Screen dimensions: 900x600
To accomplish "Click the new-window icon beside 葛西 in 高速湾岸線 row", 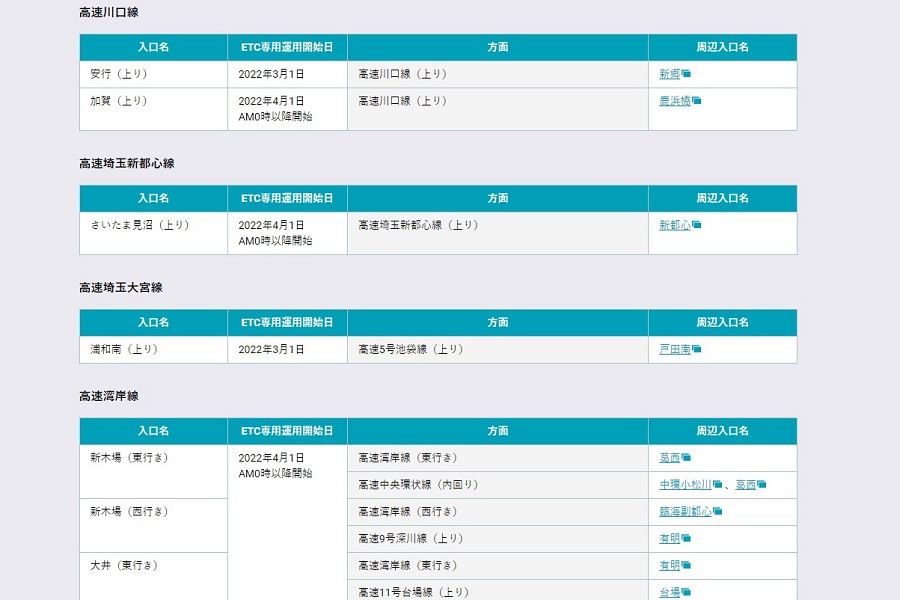I will [x=685, y=456].
